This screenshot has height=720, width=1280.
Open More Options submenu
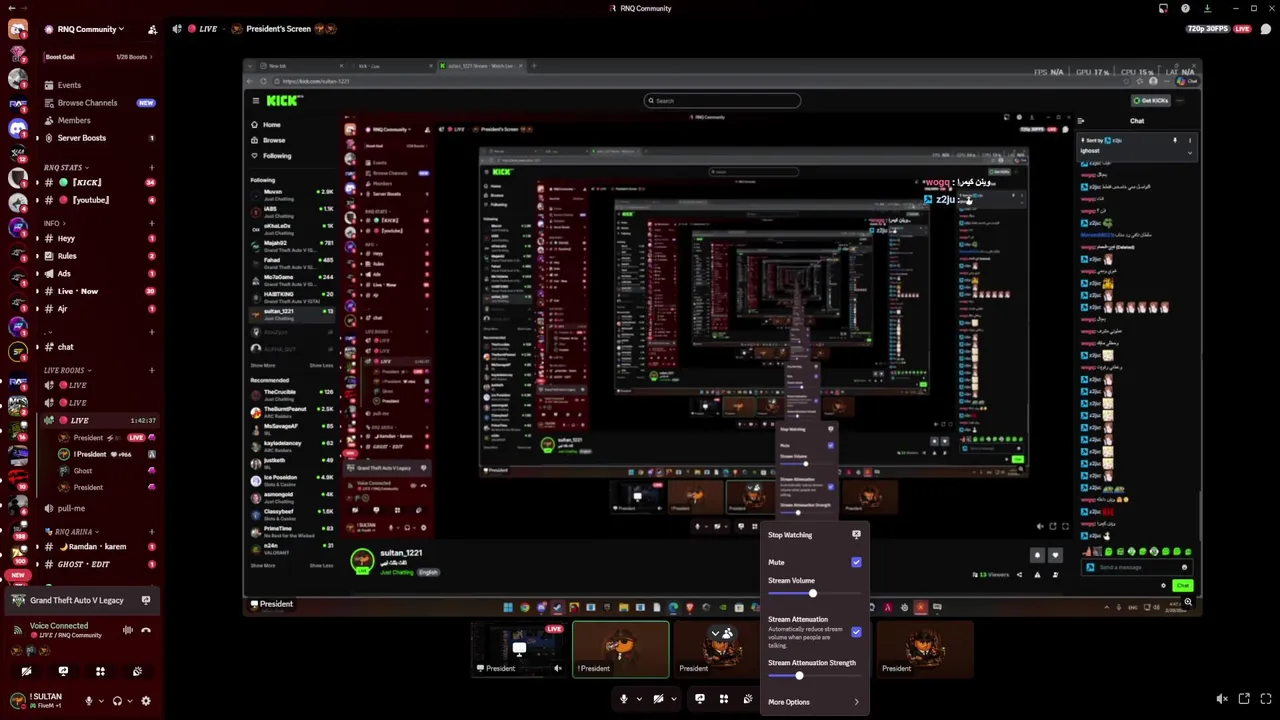pos(813,702)
